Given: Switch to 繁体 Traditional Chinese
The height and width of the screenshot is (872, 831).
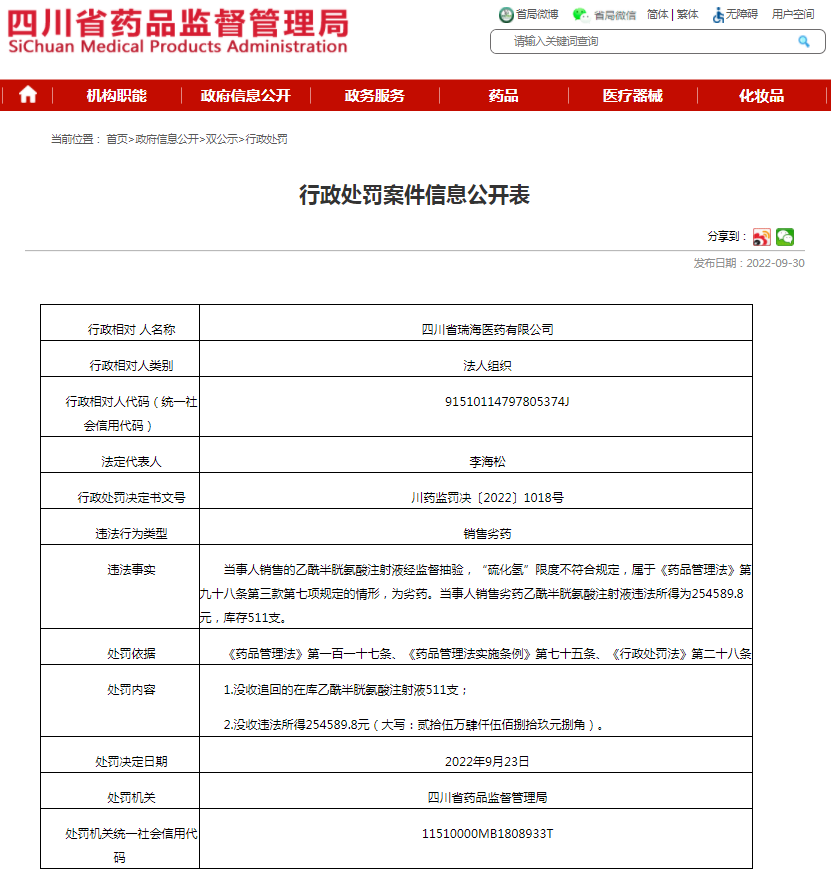Looking at the screenshot, I should (687, 14).
